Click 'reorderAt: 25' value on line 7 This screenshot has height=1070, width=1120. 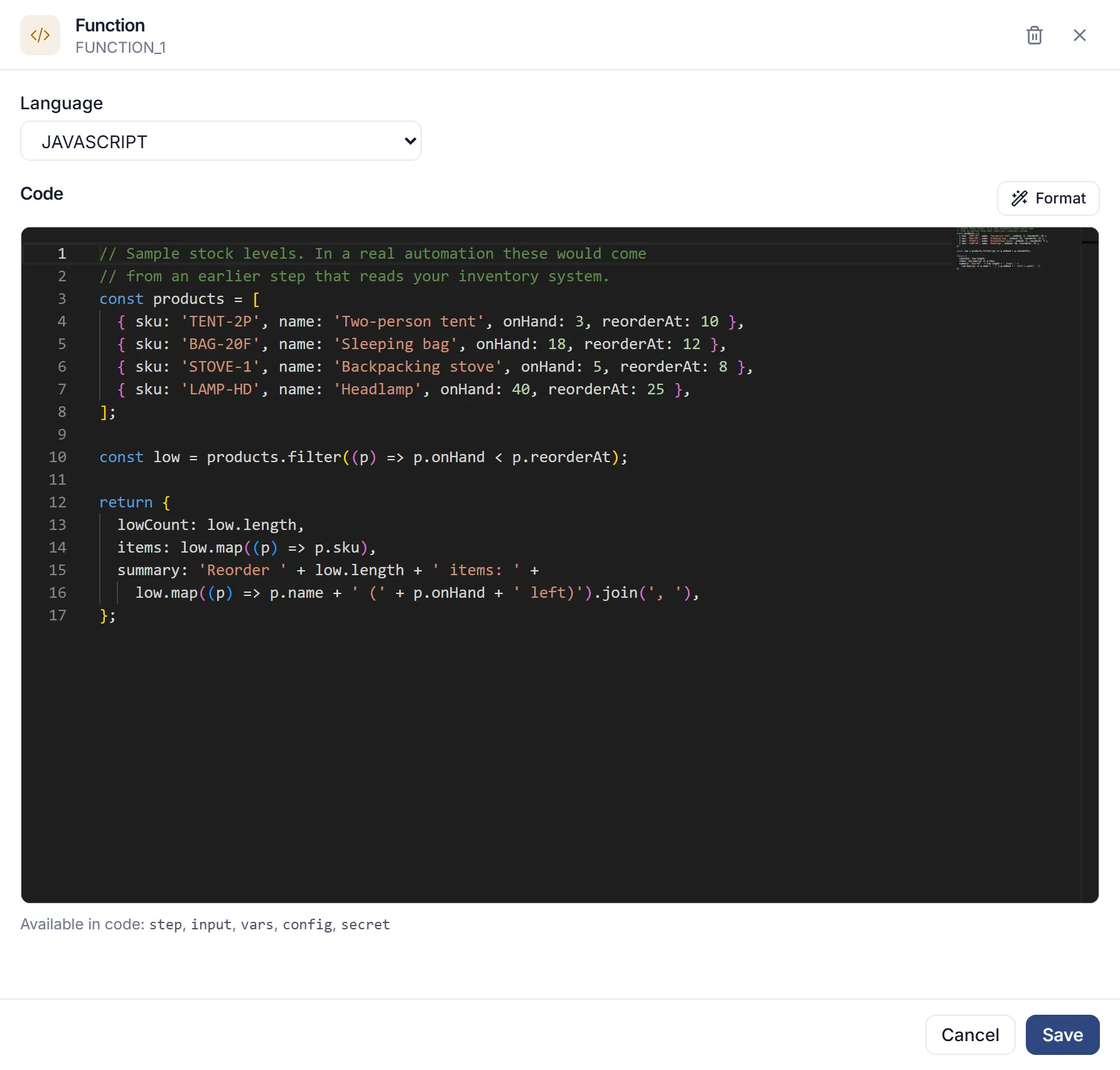606,389
